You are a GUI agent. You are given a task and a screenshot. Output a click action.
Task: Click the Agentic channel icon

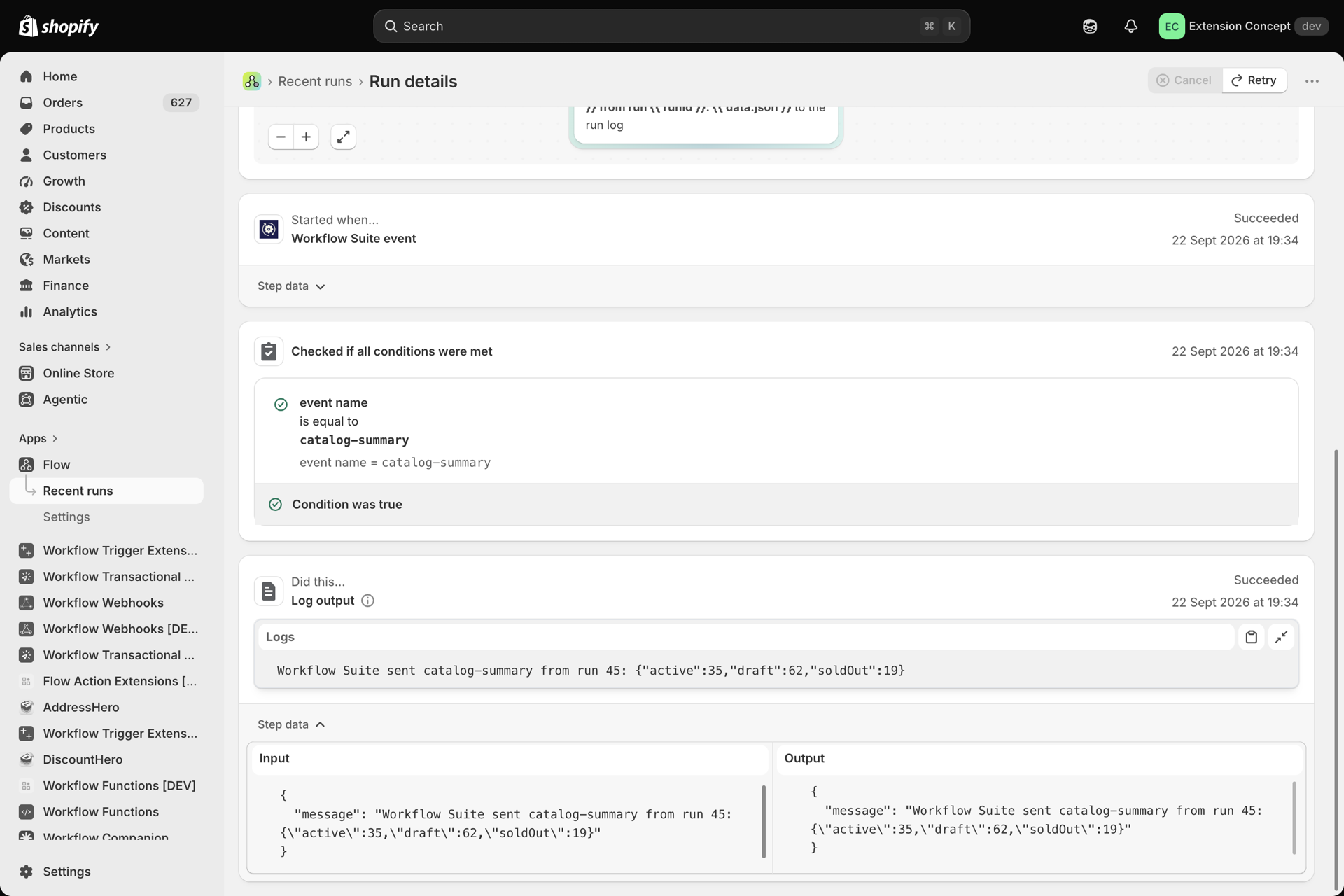(x=26, y=399)
